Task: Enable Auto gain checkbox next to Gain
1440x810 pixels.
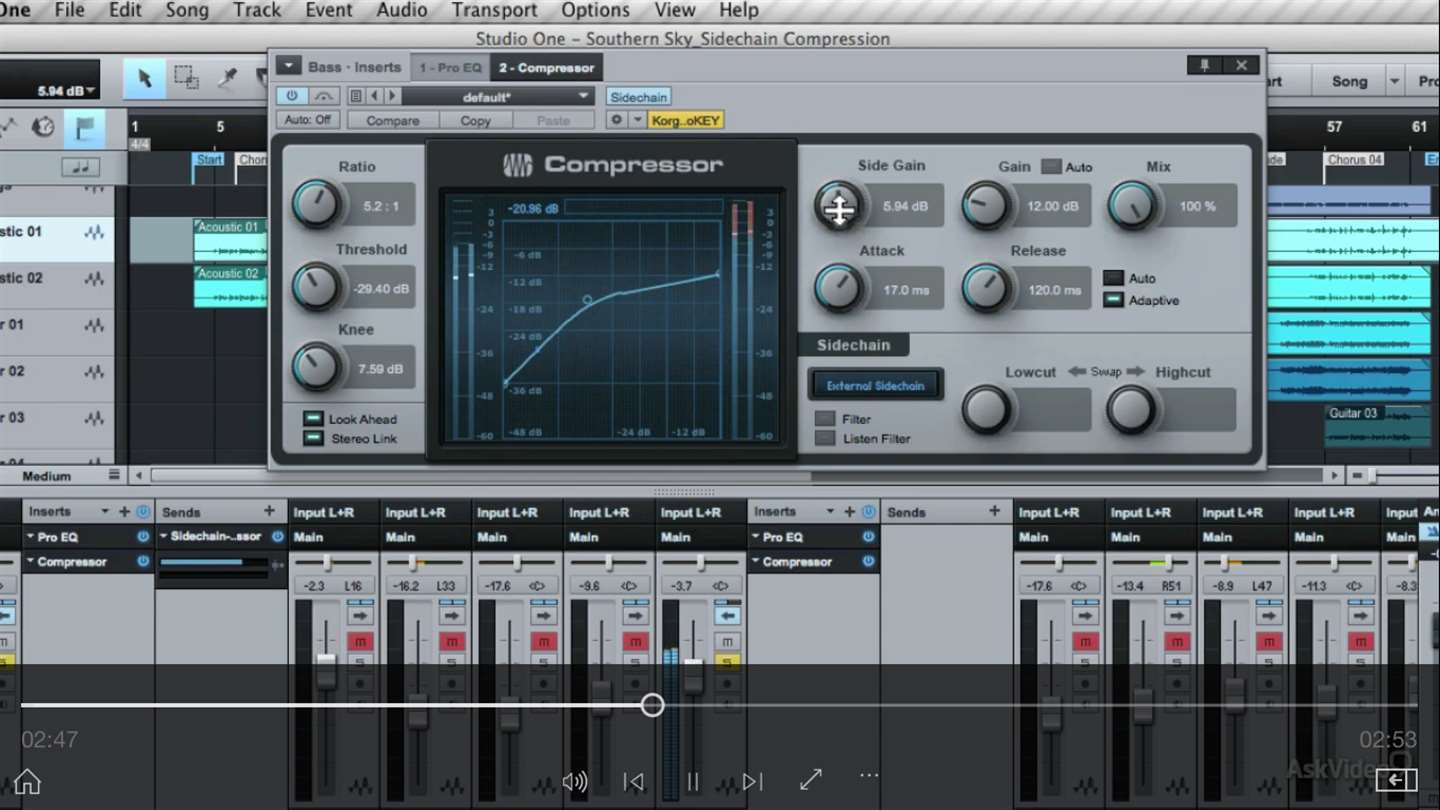Action: (x=1051, y=167)
